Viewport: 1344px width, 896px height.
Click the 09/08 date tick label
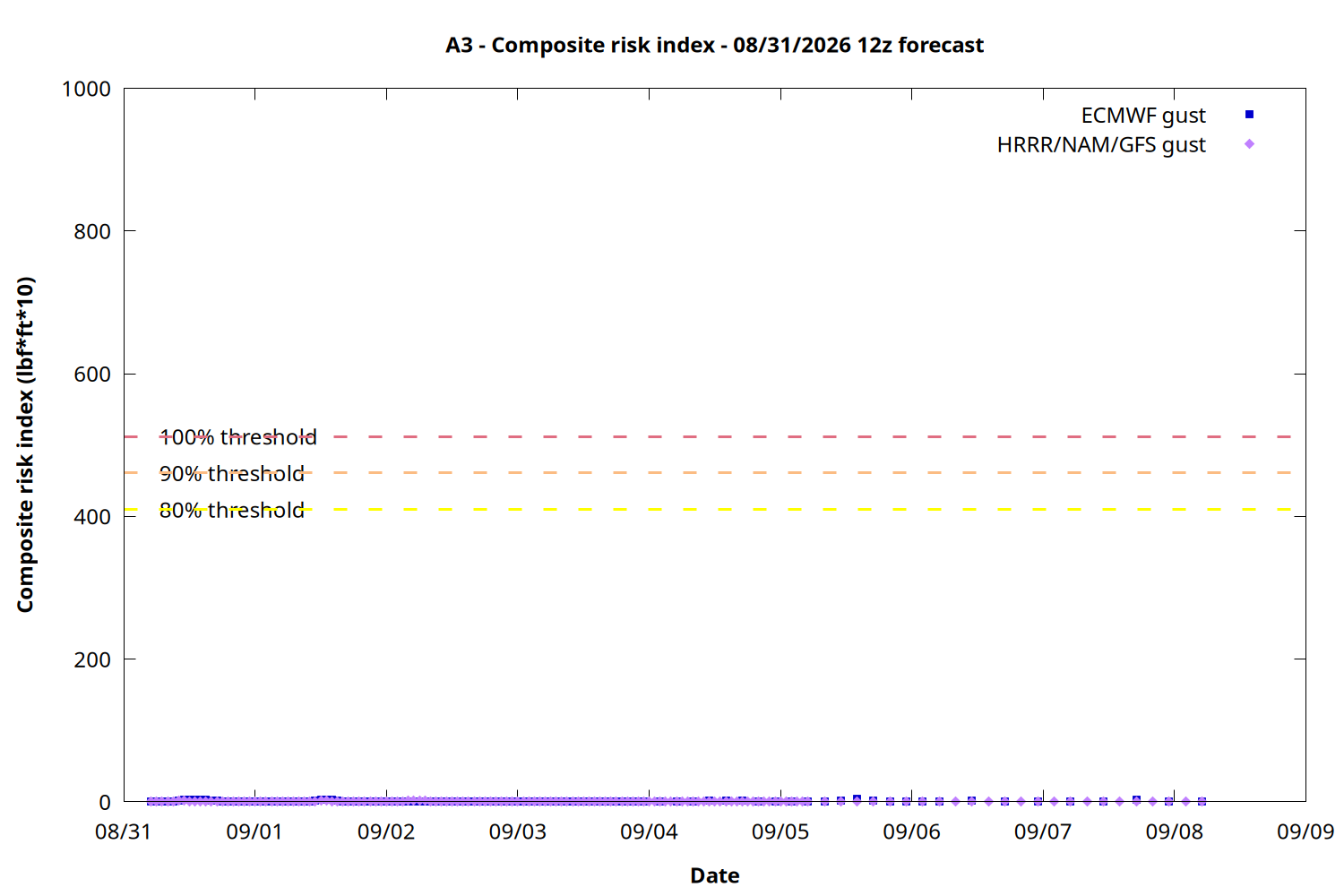click(x=1175, y=831)
